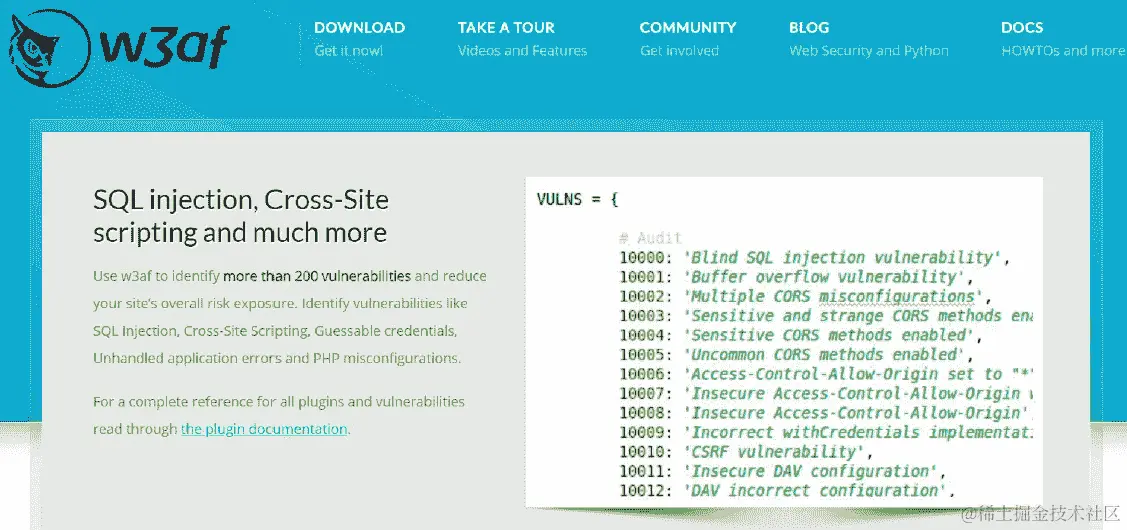1127x530 pixels.
Task: Open the DOCS menu item
Action: click(x=1021, y=28)
